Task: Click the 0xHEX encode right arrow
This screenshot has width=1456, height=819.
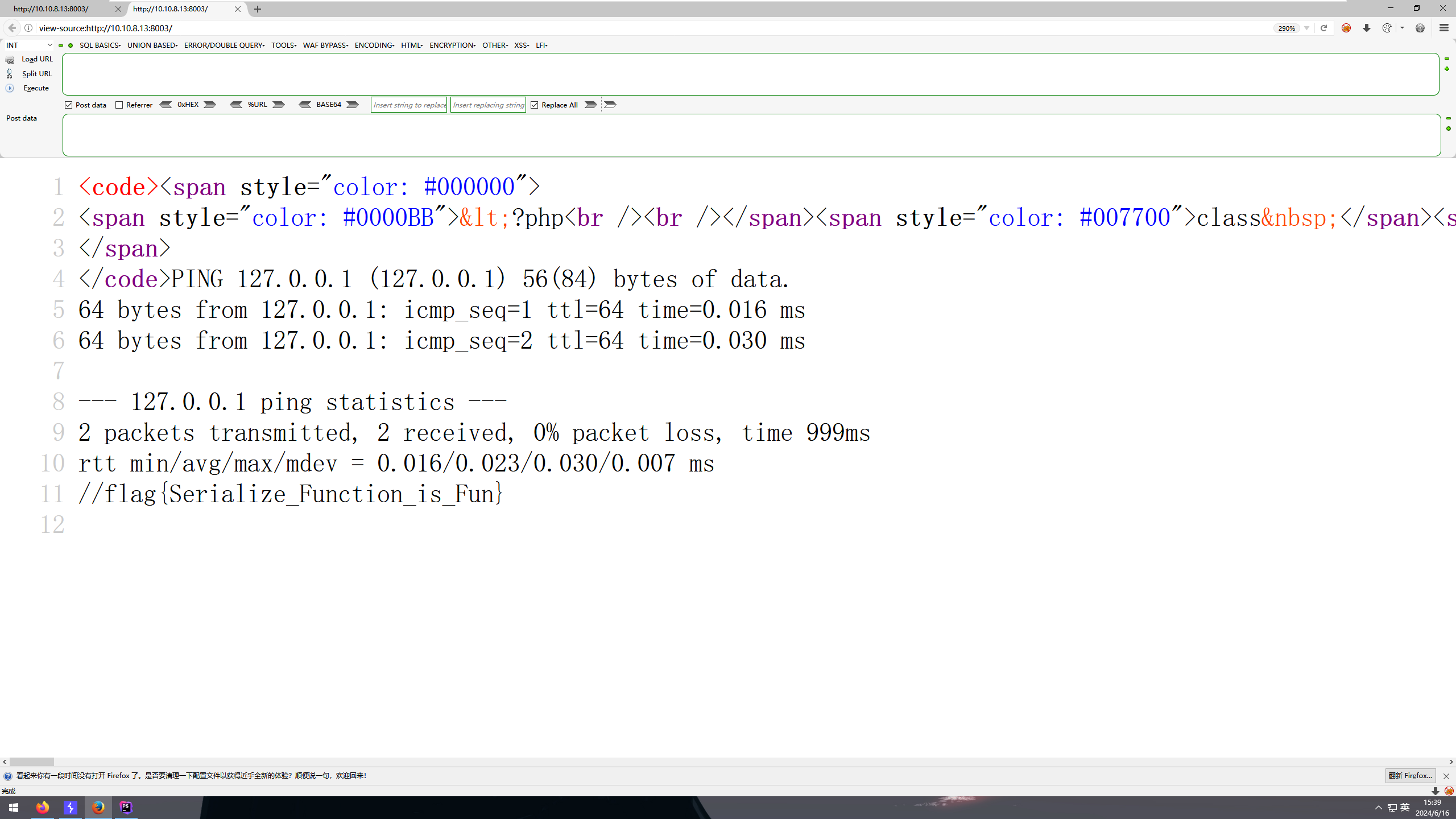Action: [x=210, y=105]
